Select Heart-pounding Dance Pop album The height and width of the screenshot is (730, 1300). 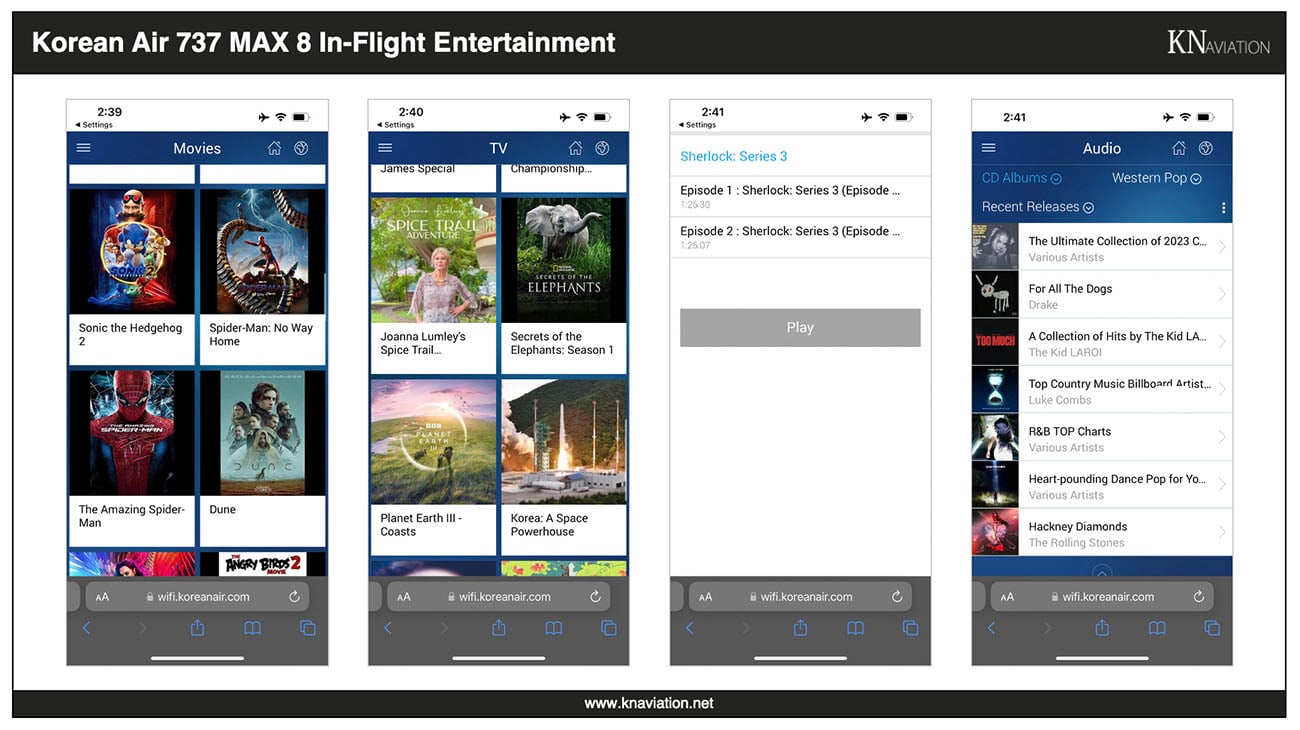pos(1102,486)
